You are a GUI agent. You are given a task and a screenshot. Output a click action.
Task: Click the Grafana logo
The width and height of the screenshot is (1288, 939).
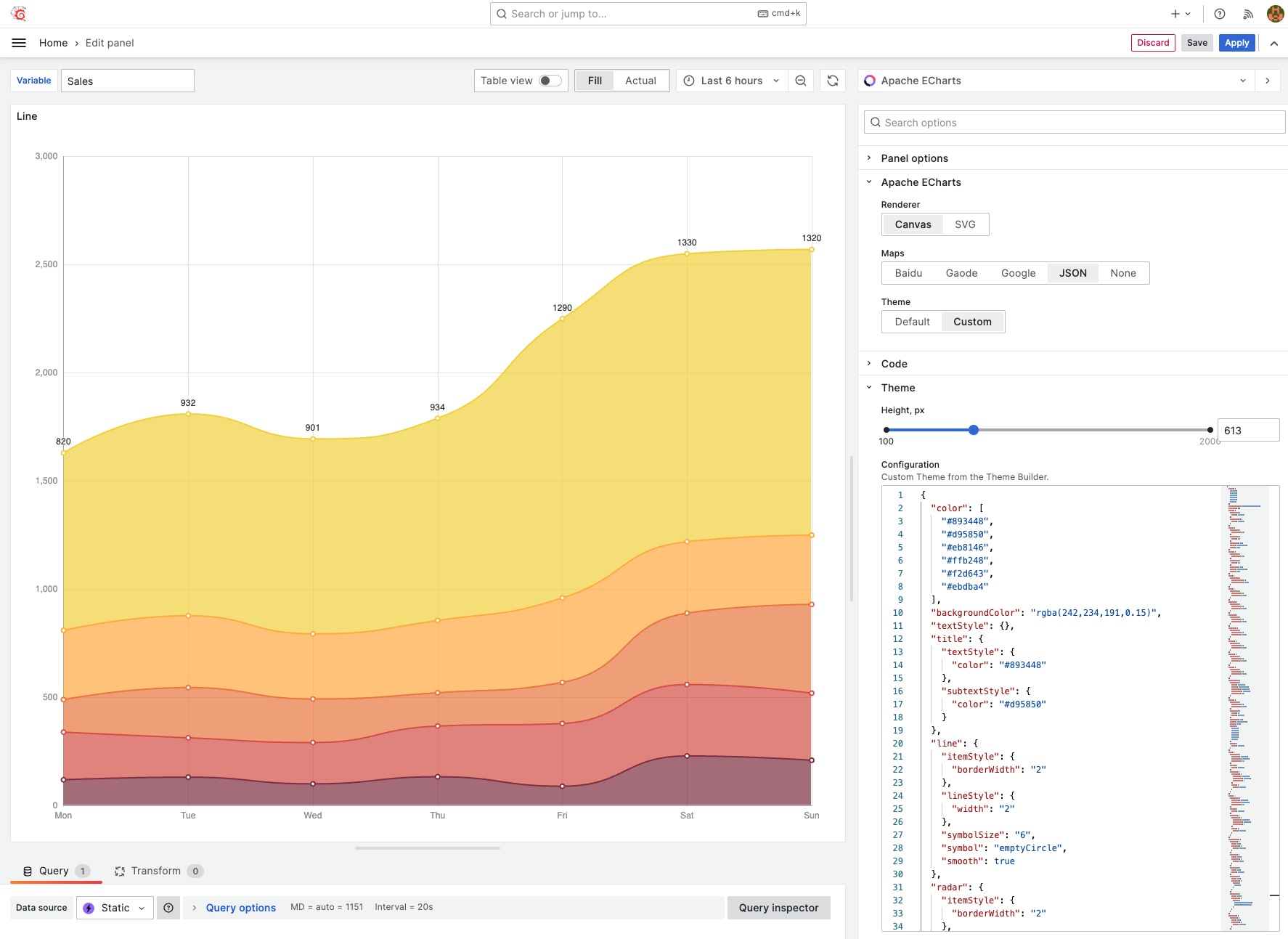tap(18, 13)
